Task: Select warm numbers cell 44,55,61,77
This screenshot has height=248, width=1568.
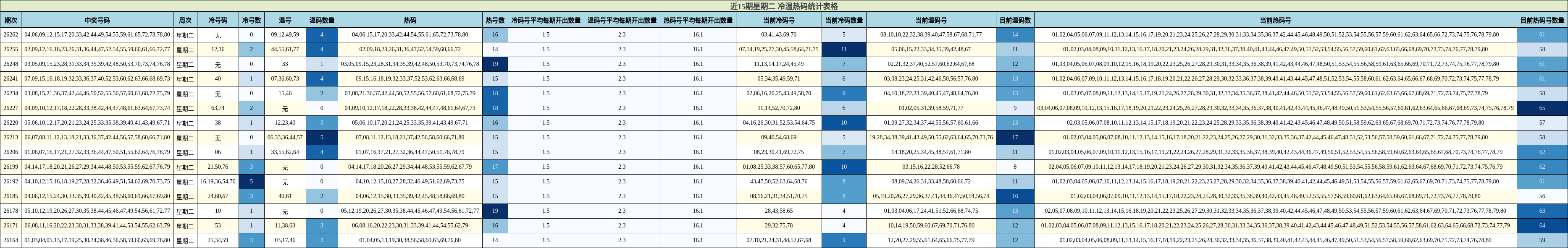Action: coord(285,49)
